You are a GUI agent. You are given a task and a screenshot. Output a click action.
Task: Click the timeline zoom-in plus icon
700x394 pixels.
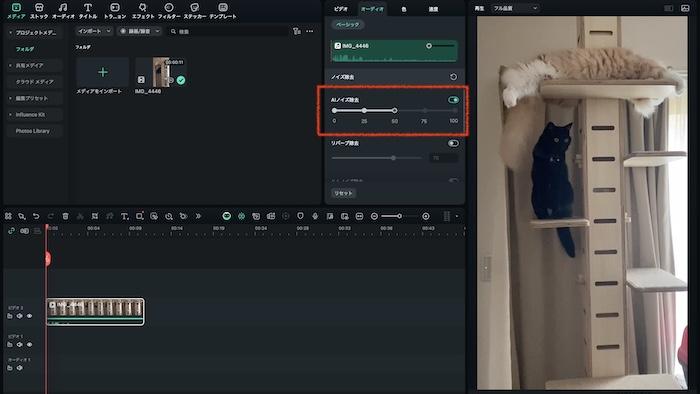pos(426,216)
